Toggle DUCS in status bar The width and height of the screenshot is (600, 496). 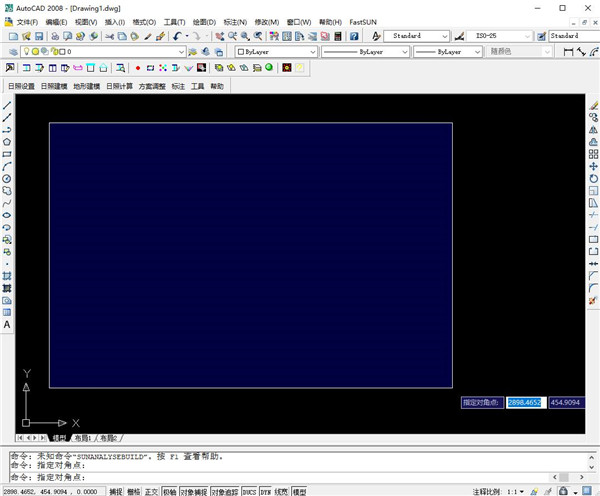pyautogui.click(x=249, y=491)
